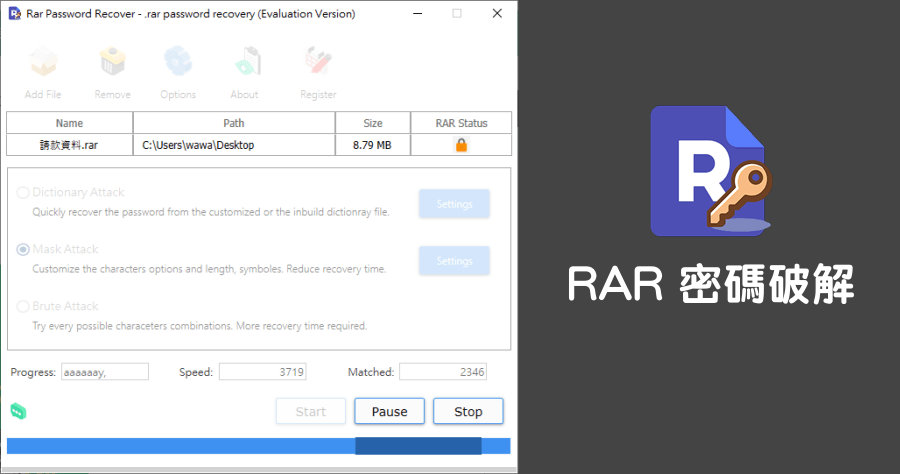Open the About toolbar icon
The height and width of the screenshot is (474, 900).
248,62
